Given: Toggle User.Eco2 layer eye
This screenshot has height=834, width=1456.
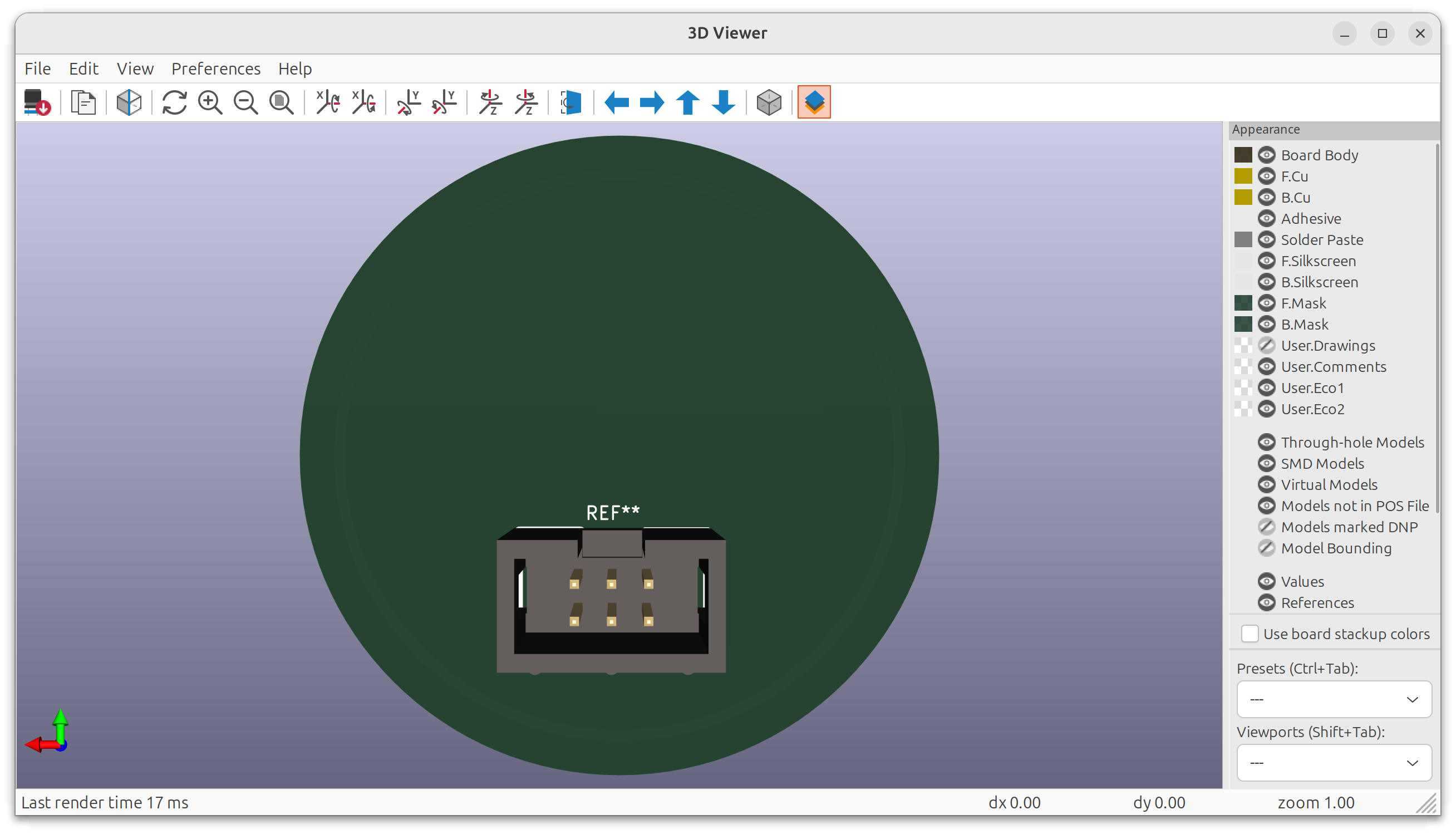Looking at the screenshot, I should point(1266,410).
